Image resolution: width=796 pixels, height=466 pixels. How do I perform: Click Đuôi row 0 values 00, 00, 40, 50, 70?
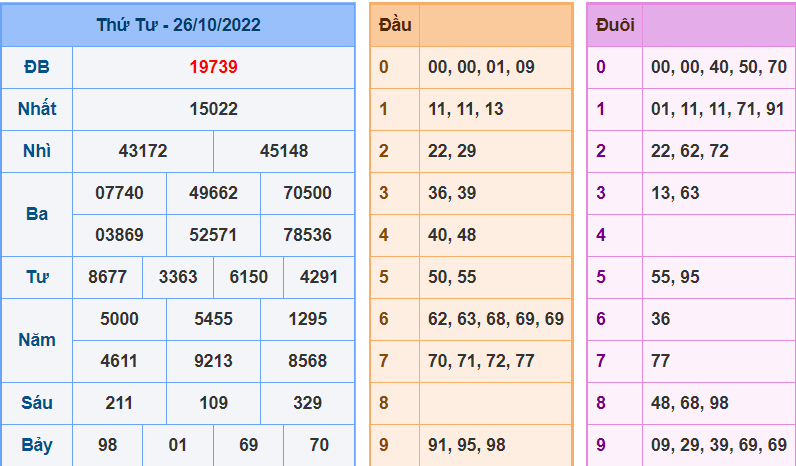click(719, 68)
